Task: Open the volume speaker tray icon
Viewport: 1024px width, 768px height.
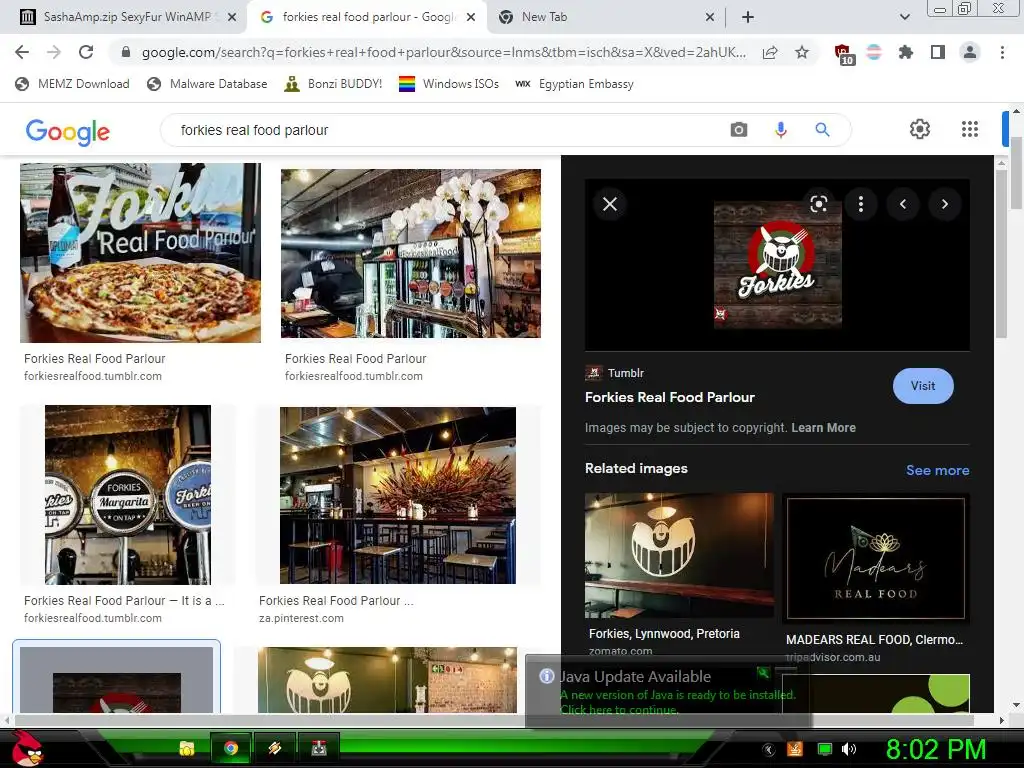Action: [849, 749]
